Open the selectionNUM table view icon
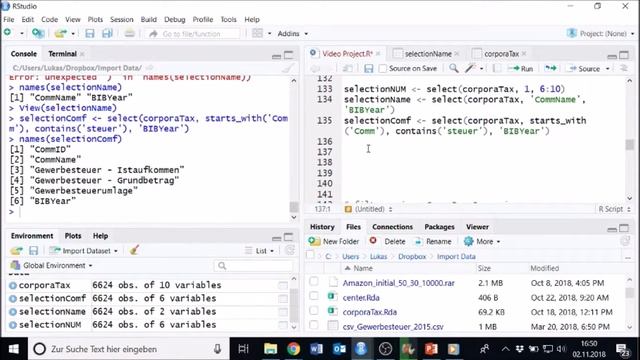Image resolution: width=640 pixels, height=360 pixels. [282, 325]
